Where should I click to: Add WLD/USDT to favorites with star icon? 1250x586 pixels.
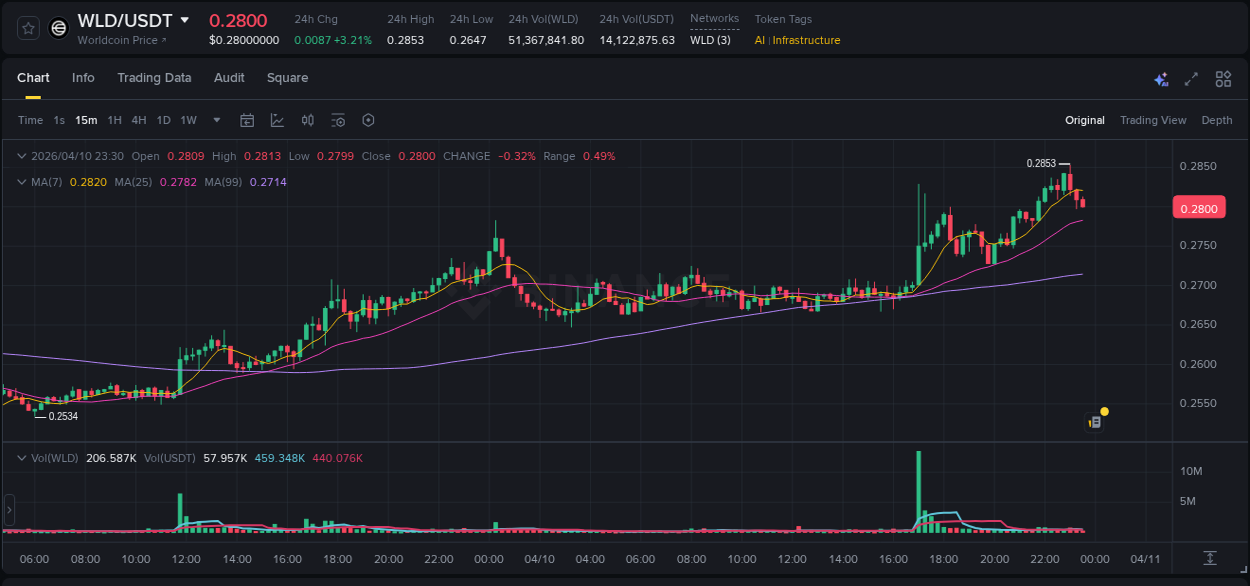[28, 28]
